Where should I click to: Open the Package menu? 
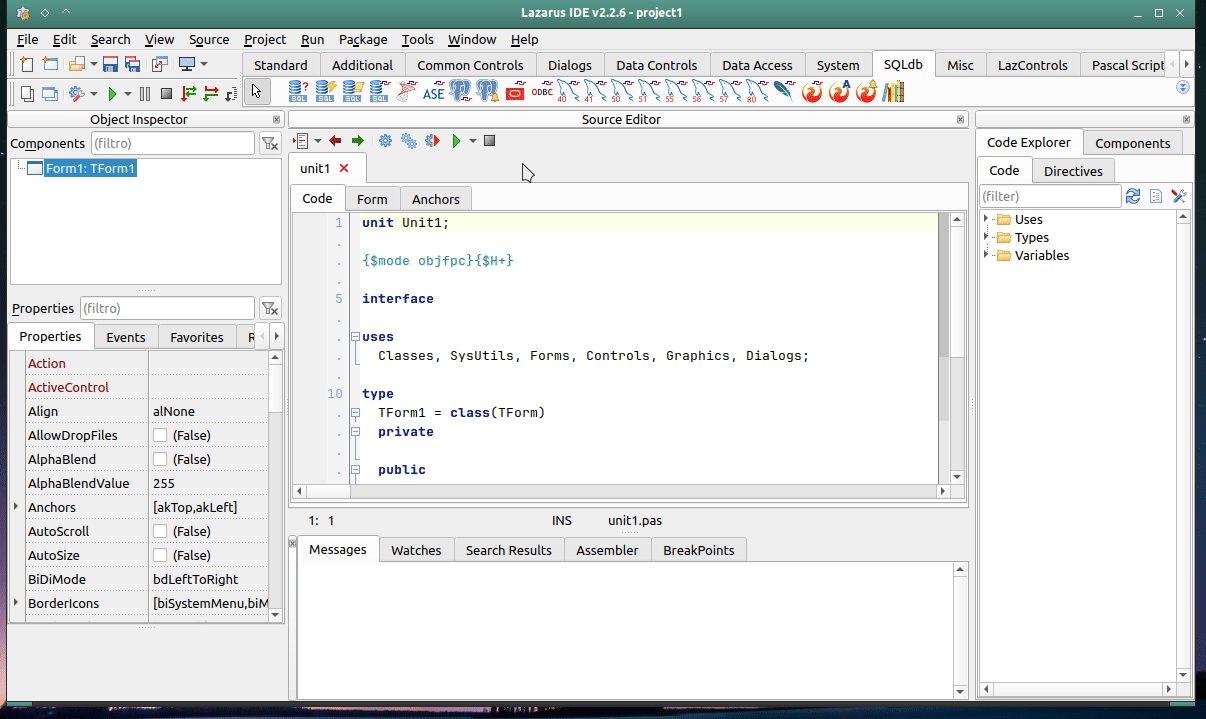pyautogui.click(x=363, y=39)
